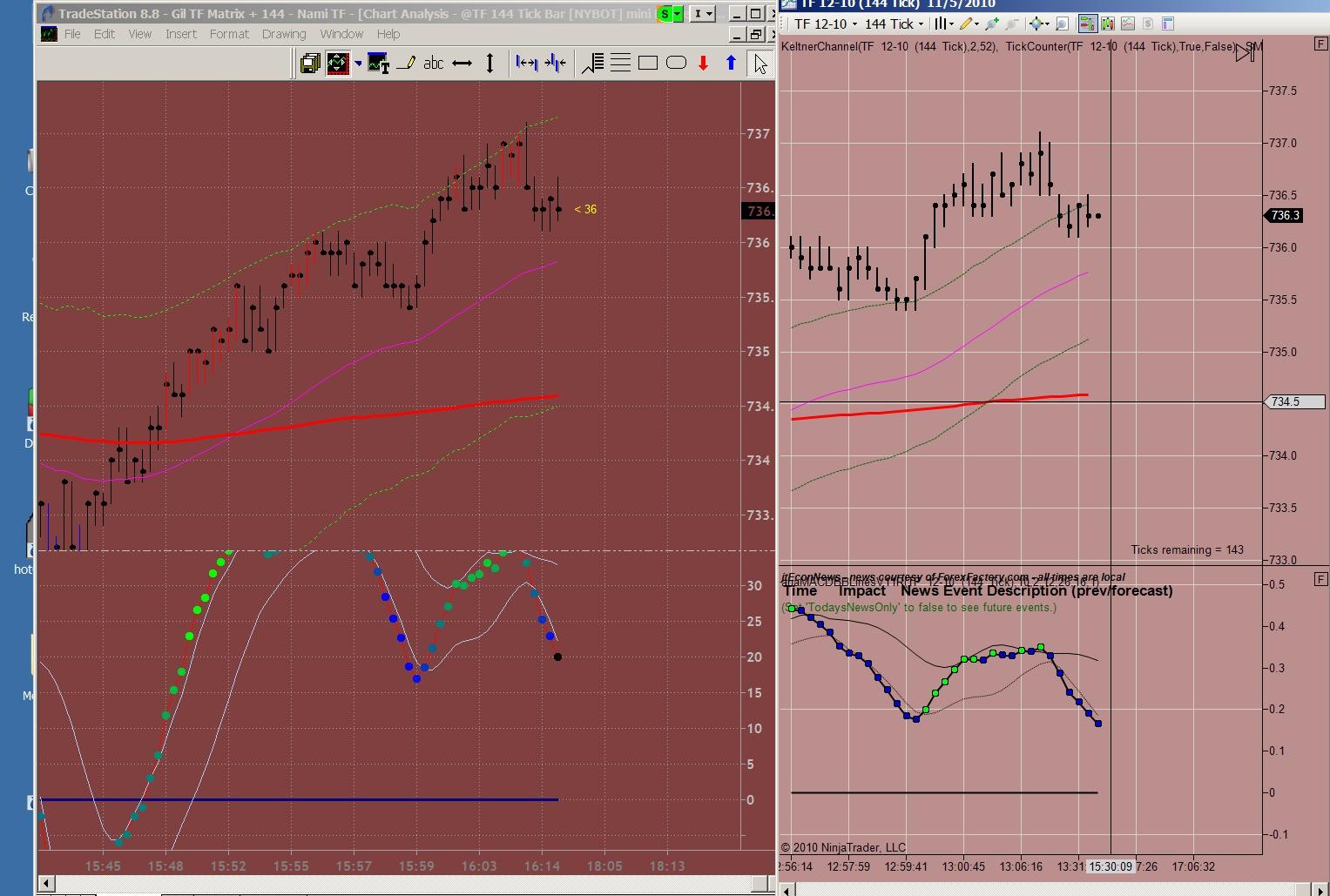Screen dimensions: 1330x896
Task: Click the F button on price panel
Action: (1320, 44)
